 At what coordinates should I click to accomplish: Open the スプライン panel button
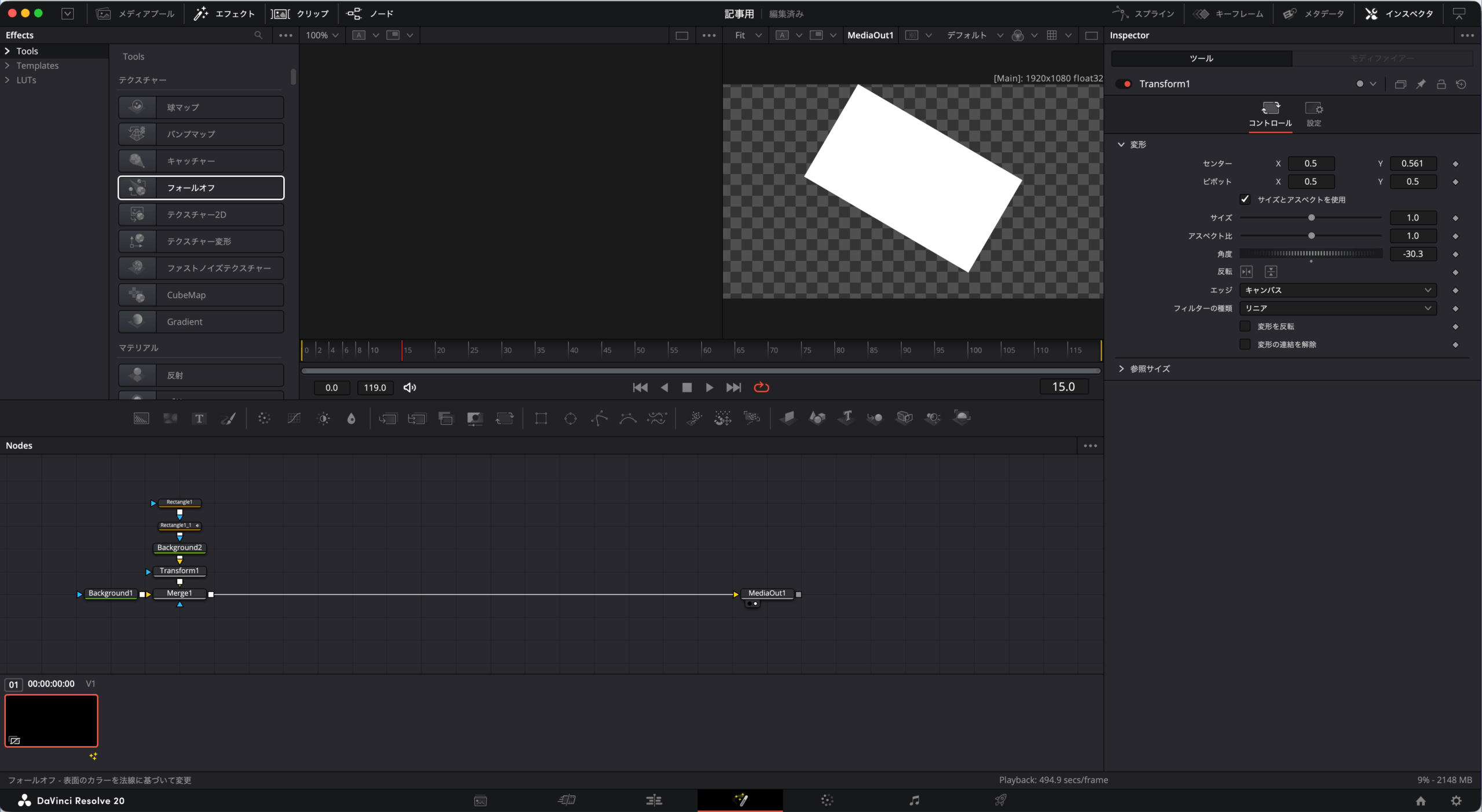pyautogui.click(x=1144, y=13)
